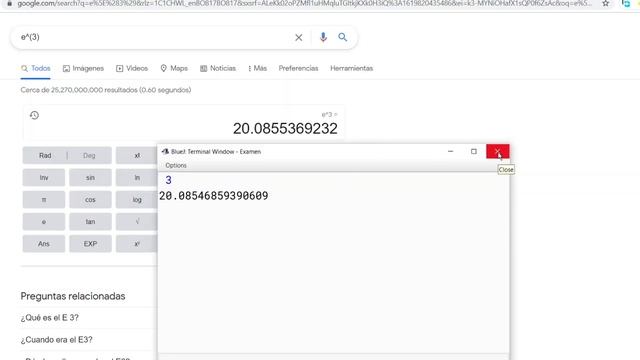Open Preferencias link
Image resolution: width=640 pixels, height=360 pixels.
click(x=298, y=68)
